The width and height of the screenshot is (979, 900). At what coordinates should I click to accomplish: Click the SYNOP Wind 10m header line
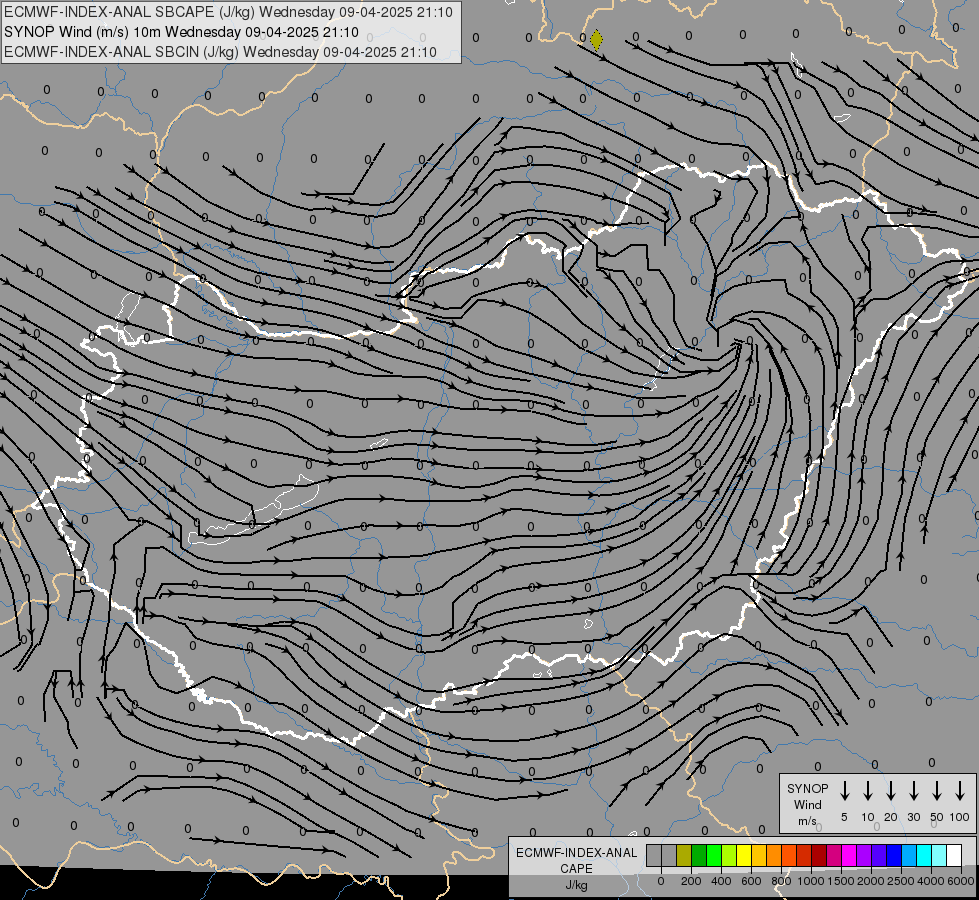coord(181,32)
